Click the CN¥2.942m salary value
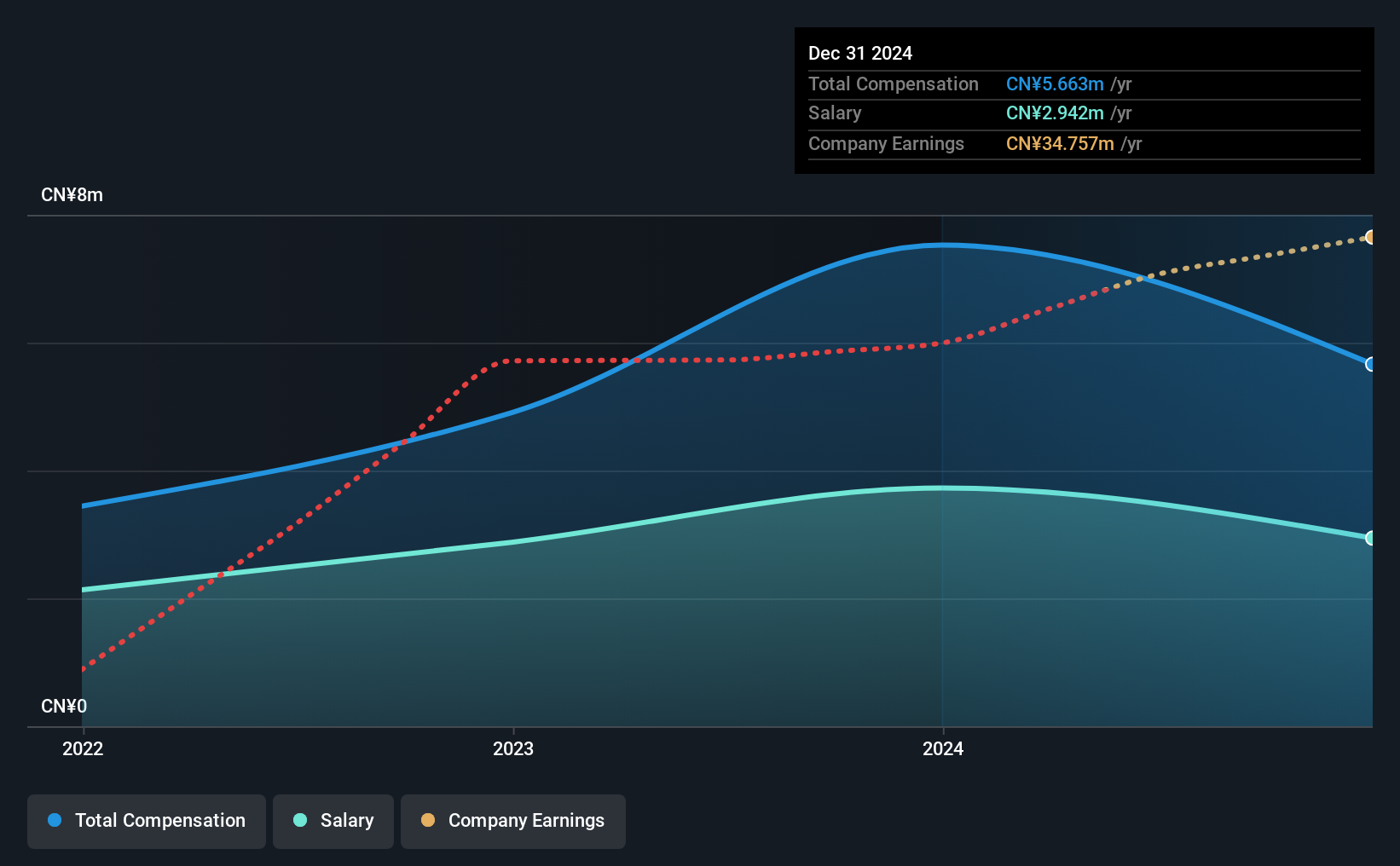 (x=1055, y=113)
